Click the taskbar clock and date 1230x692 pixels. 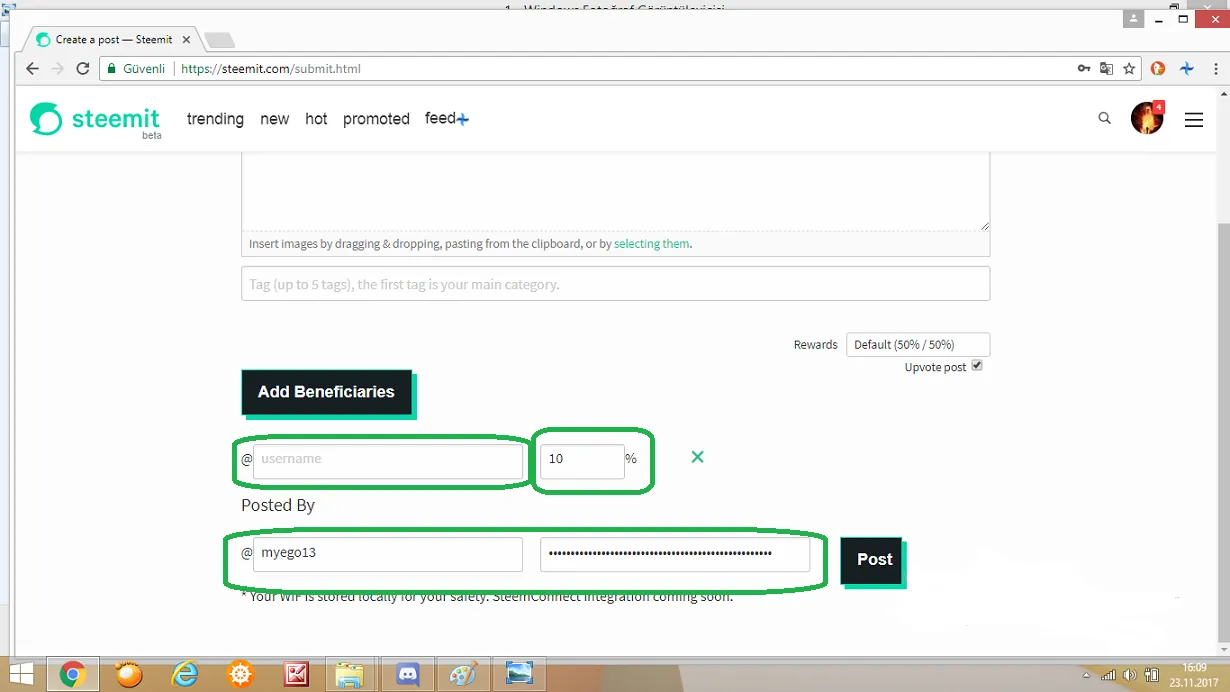(1195, 675)
